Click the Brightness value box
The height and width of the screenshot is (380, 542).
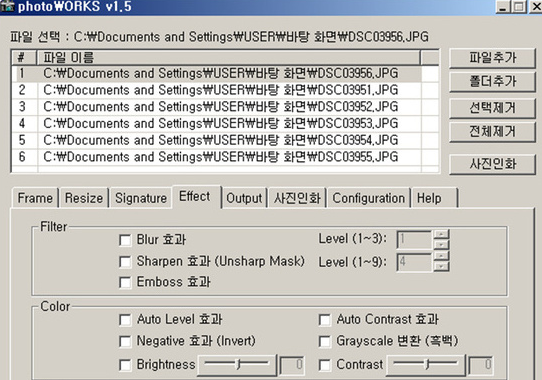292,365
